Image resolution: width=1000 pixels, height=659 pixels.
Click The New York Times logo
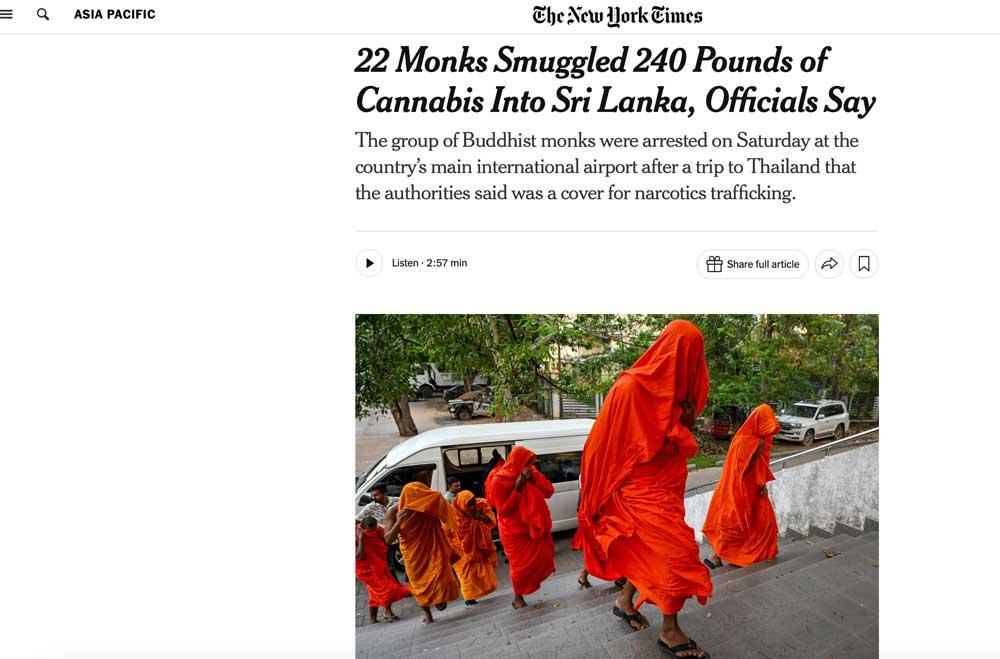coord(617,15)
